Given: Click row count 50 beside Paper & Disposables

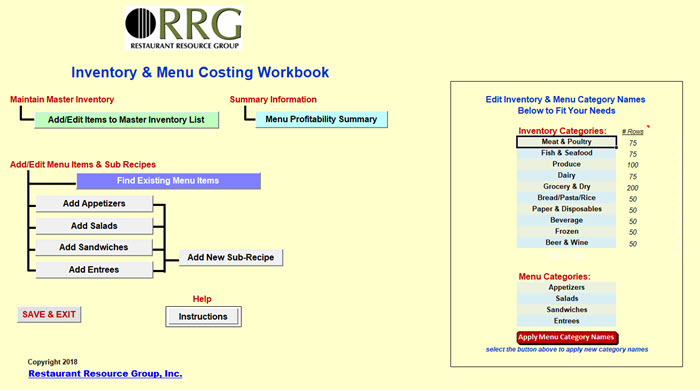Looking at the screenshot, I should 633,210.
